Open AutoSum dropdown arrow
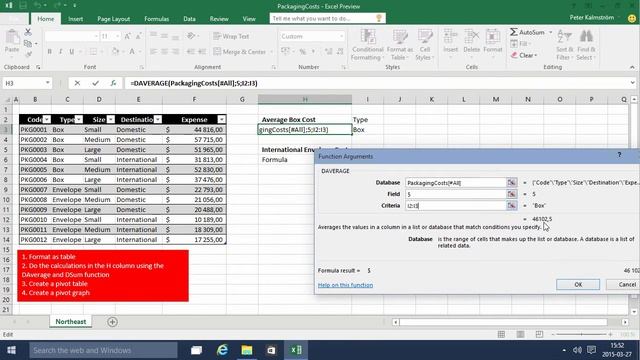This screenshot has height=360, width=640. point(550,32)
